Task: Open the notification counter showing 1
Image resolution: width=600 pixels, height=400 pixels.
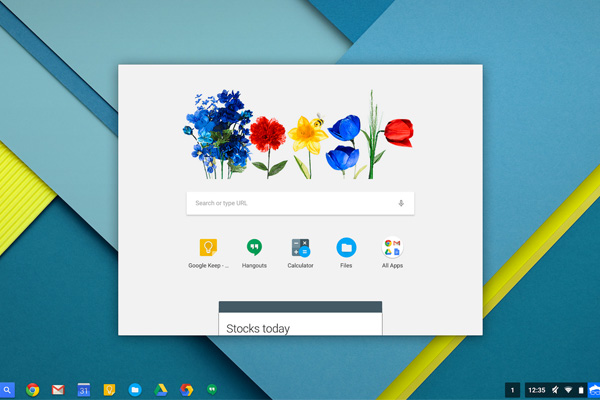Action: pyautogui.click(x=512, y=390)
